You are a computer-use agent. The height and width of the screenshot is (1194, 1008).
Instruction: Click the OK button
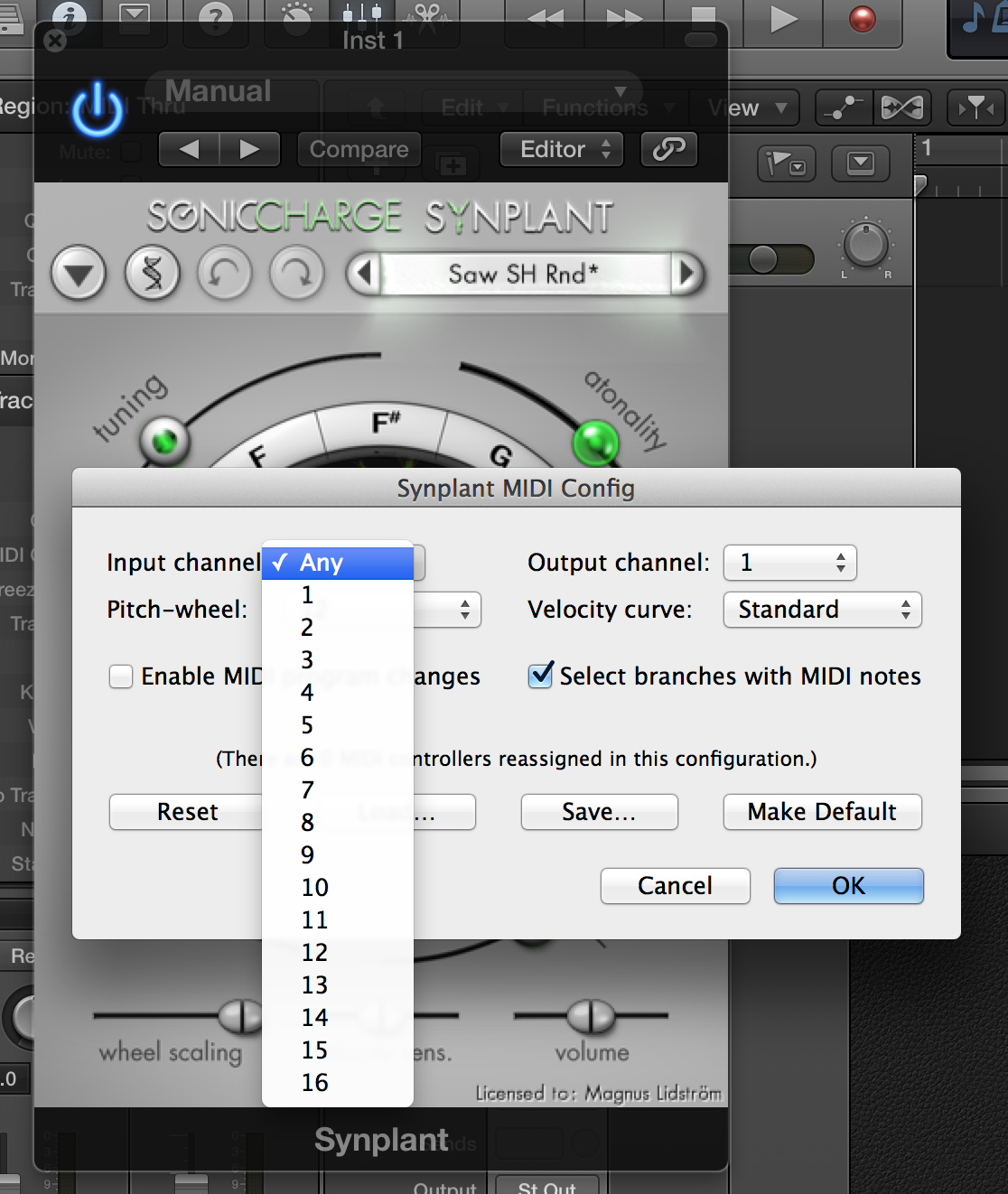848,886
